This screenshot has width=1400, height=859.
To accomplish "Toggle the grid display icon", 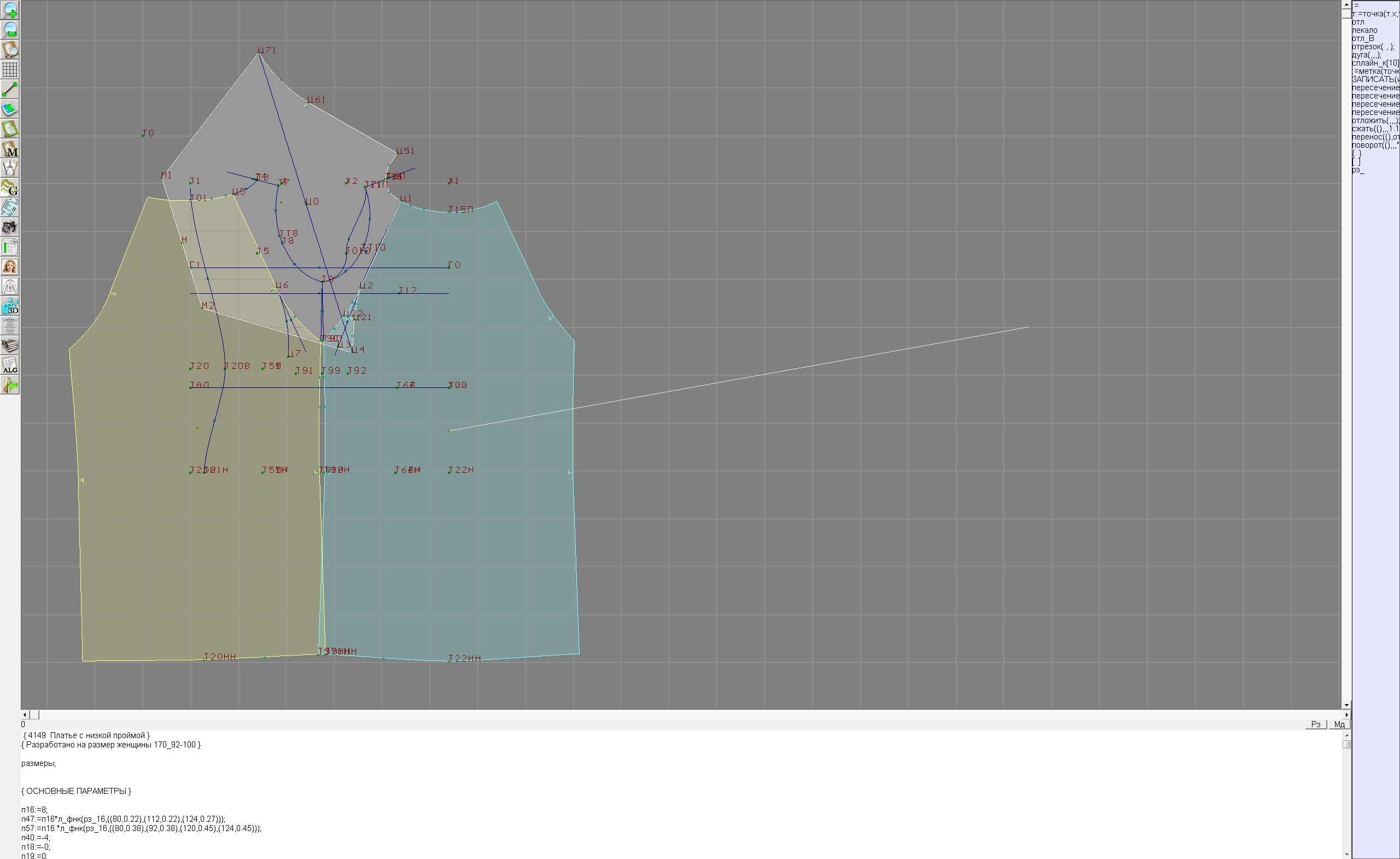I will 10,69.
